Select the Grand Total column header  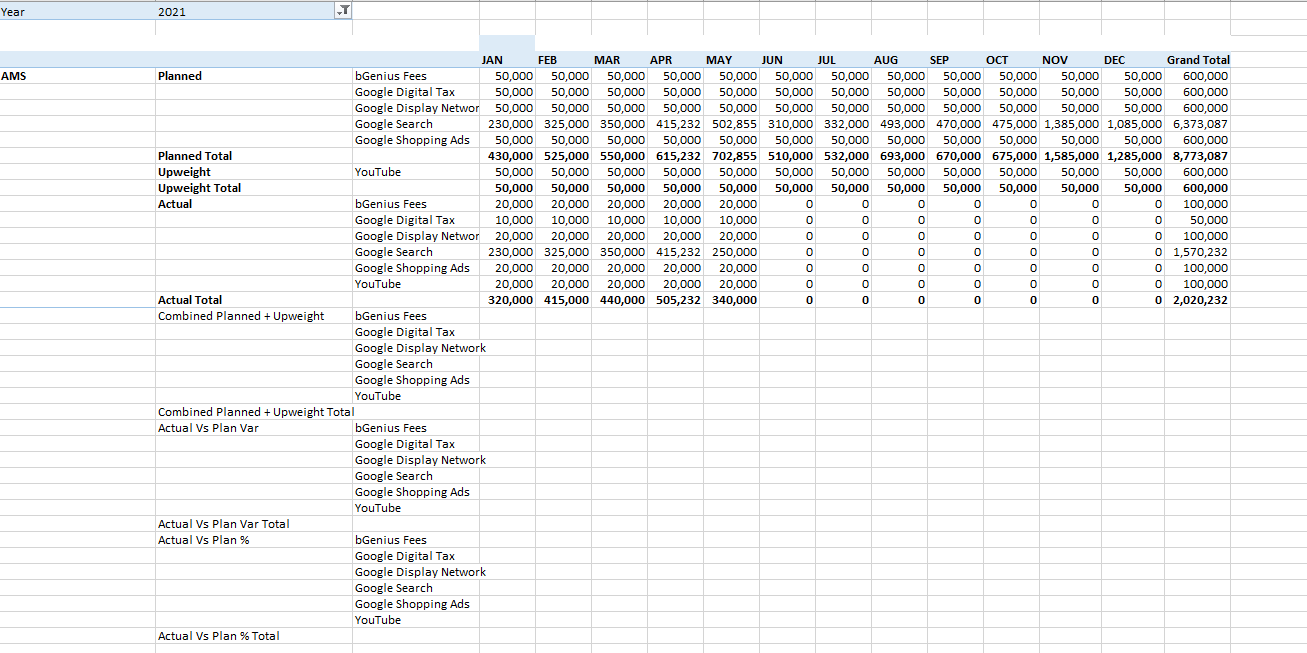(x=1198, y=60)
